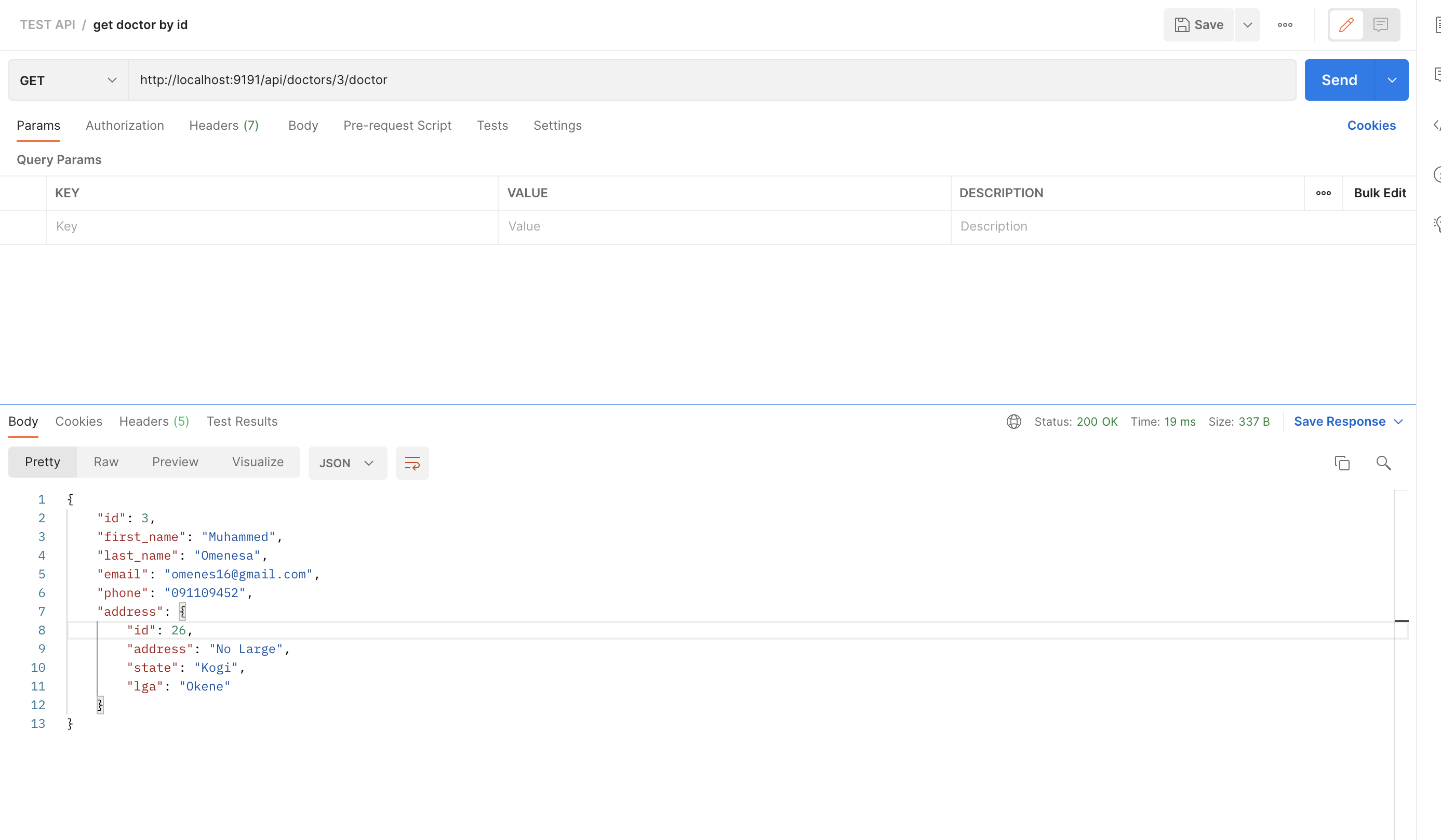Copy the response body with copy icon
The width and height of the screenshot is (1441, 840).
tap(1342, 463)
